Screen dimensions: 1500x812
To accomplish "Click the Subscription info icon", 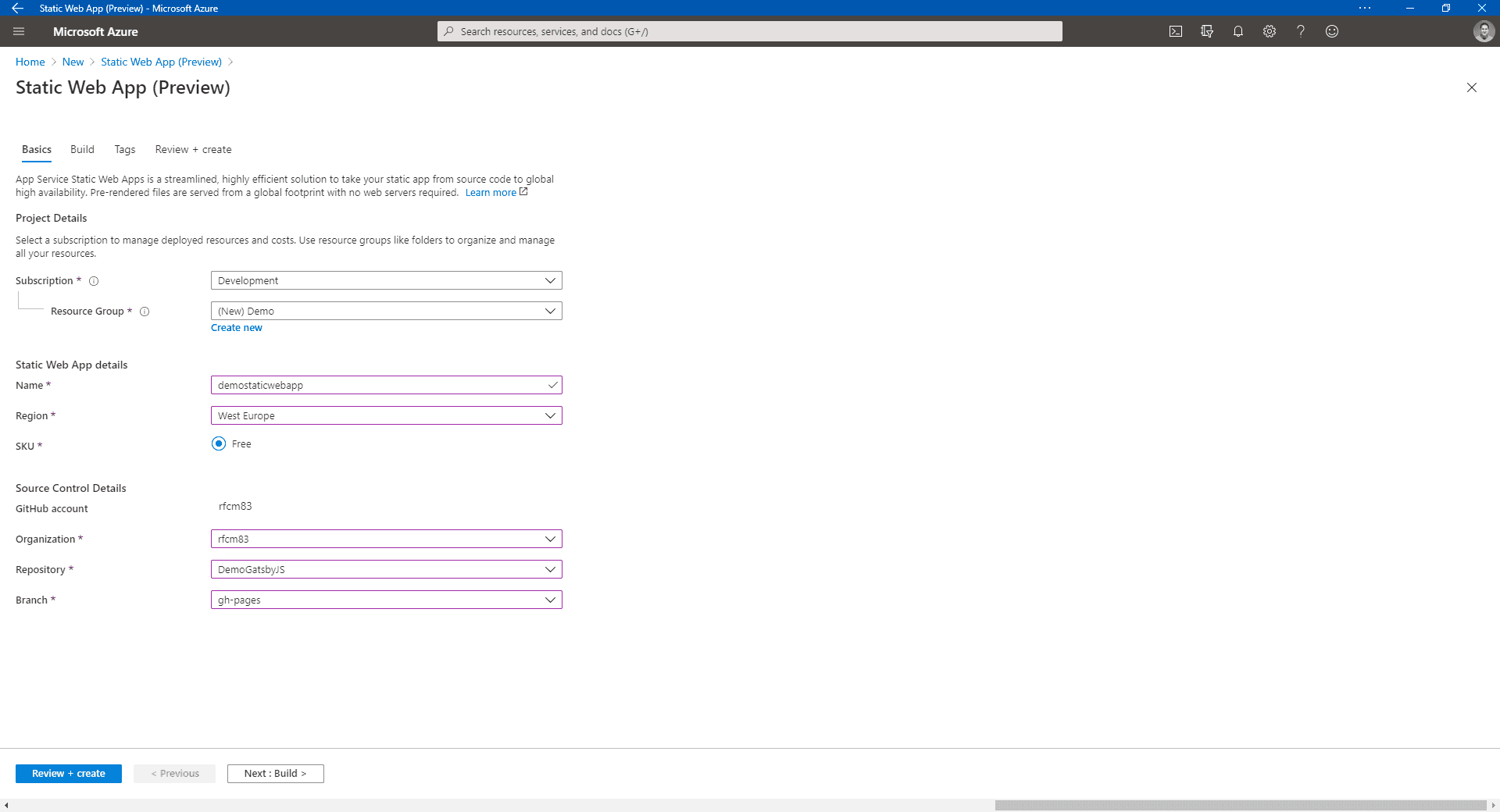I will (x=94, y=281).
